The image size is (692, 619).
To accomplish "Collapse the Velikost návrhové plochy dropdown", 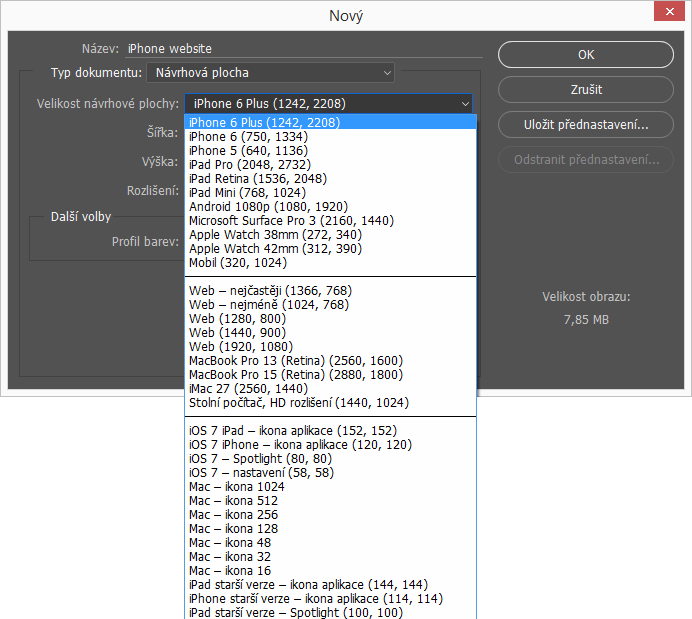I will point(328,104).
